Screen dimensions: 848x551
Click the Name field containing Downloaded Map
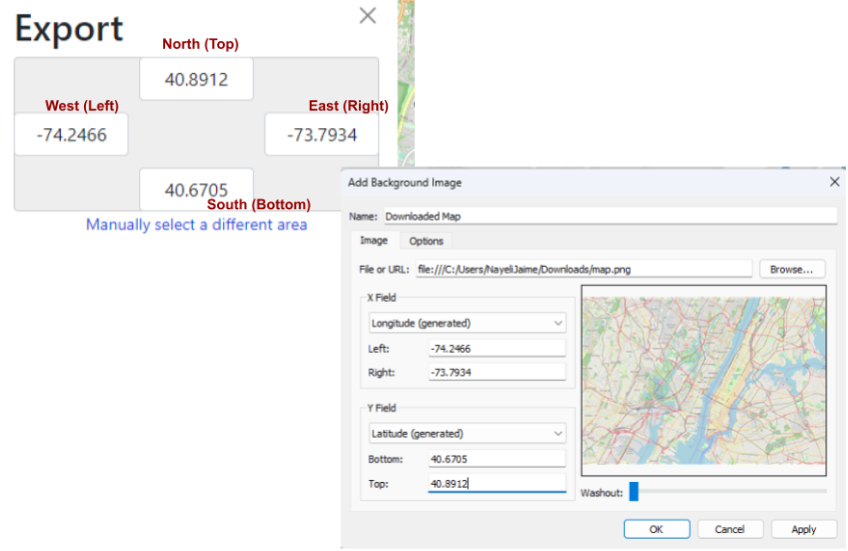pyautogui.click(x=608, y=215)
